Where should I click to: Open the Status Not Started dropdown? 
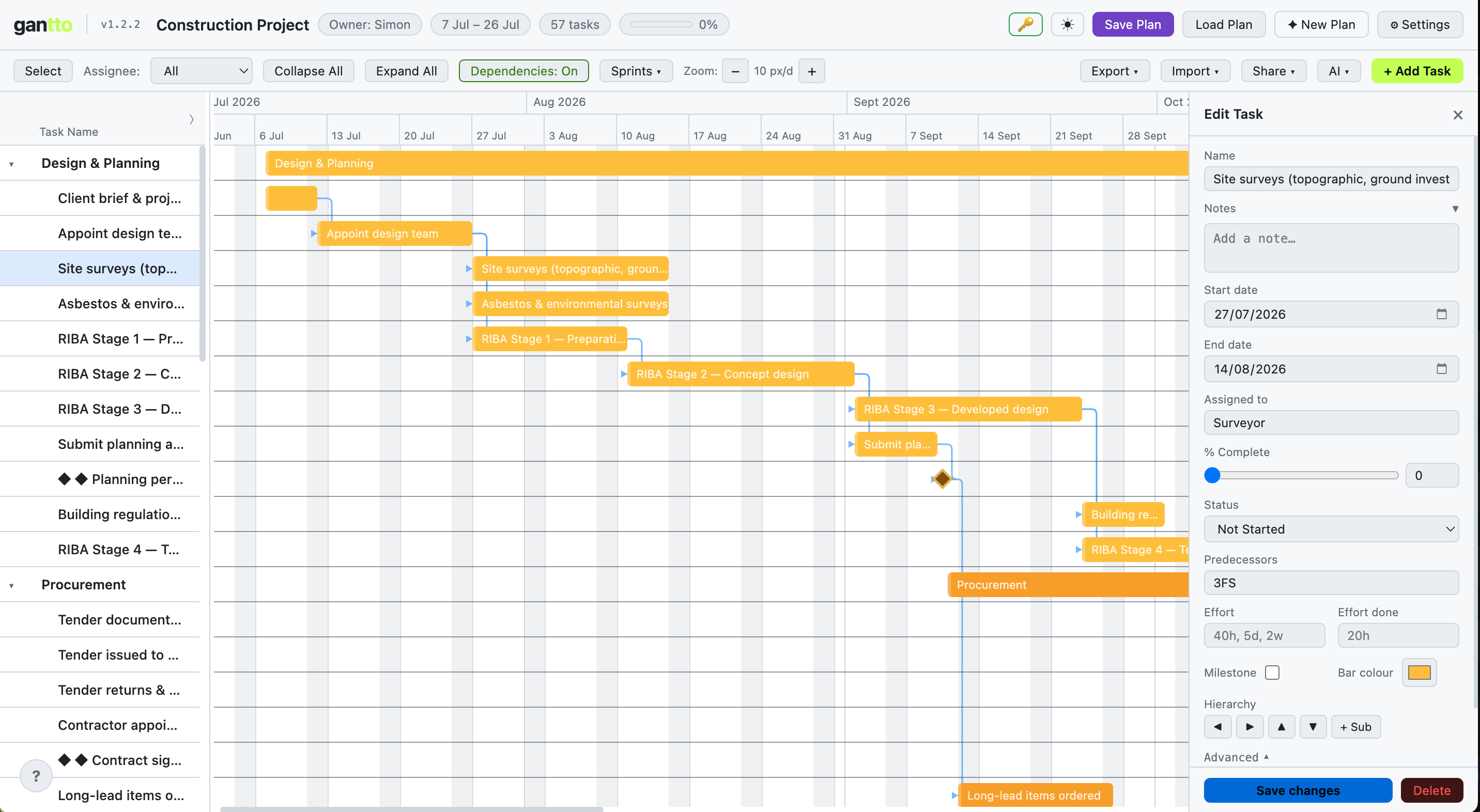click(1331, 529)
